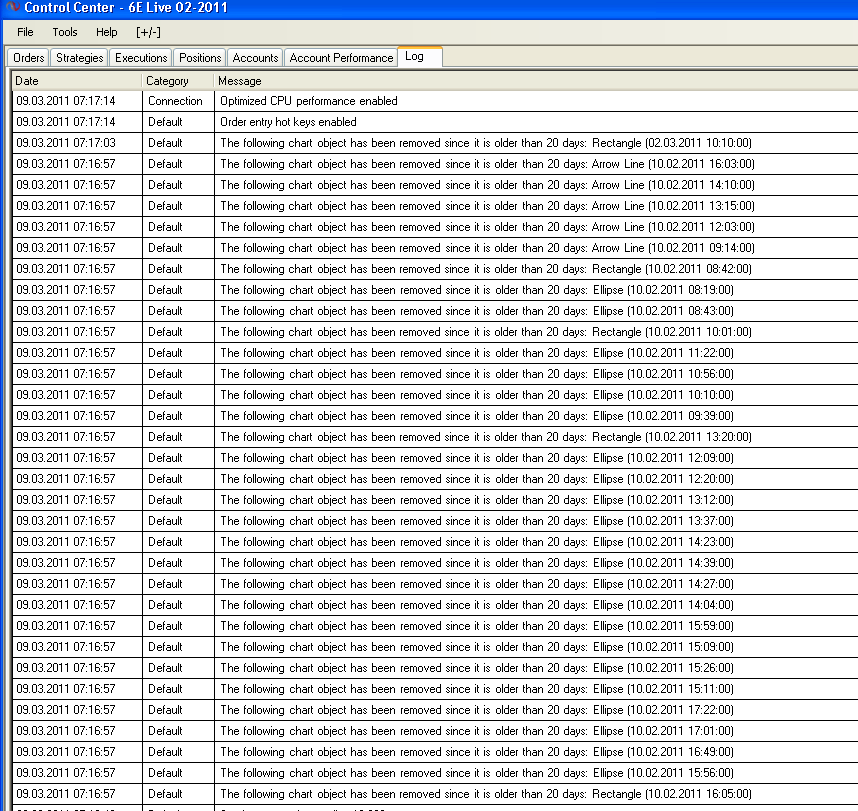Switch to the Executions tab
The height and width of the screenshot is (811, 858).
click(x=141, y=58)
